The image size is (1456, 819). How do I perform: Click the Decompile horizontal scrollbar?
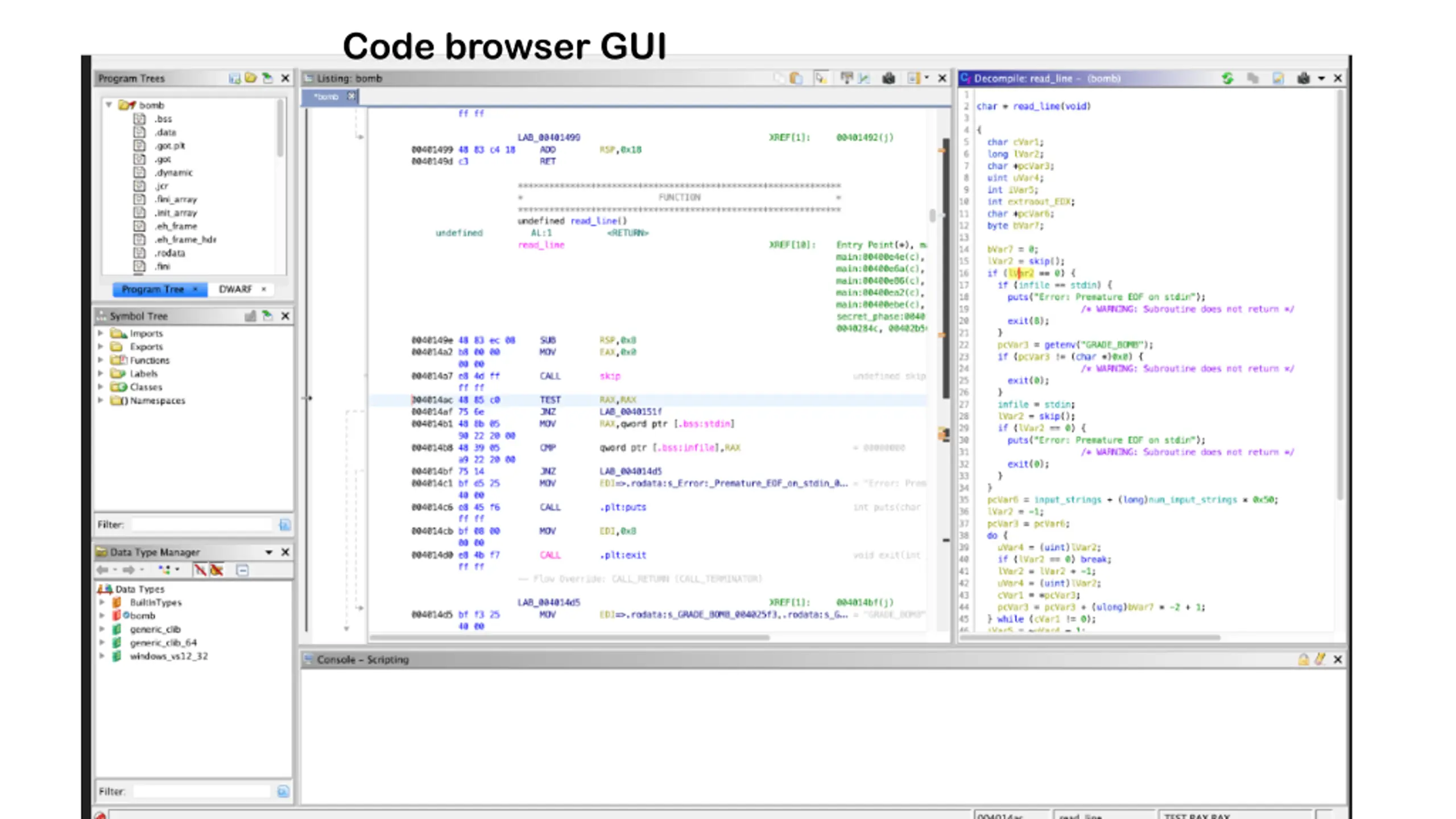[1090, 637]
